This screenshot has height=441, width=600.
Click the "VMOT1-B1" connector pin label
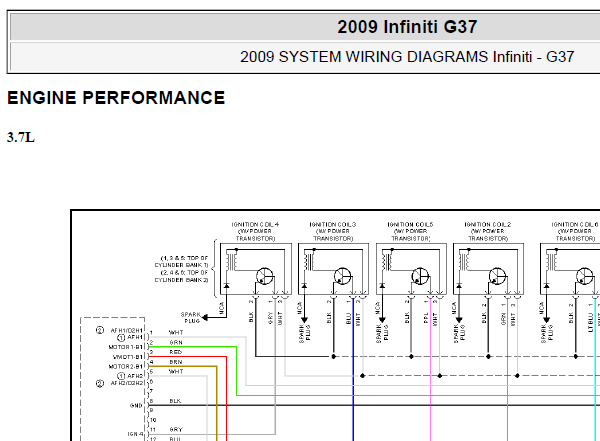tap(128, 357)
